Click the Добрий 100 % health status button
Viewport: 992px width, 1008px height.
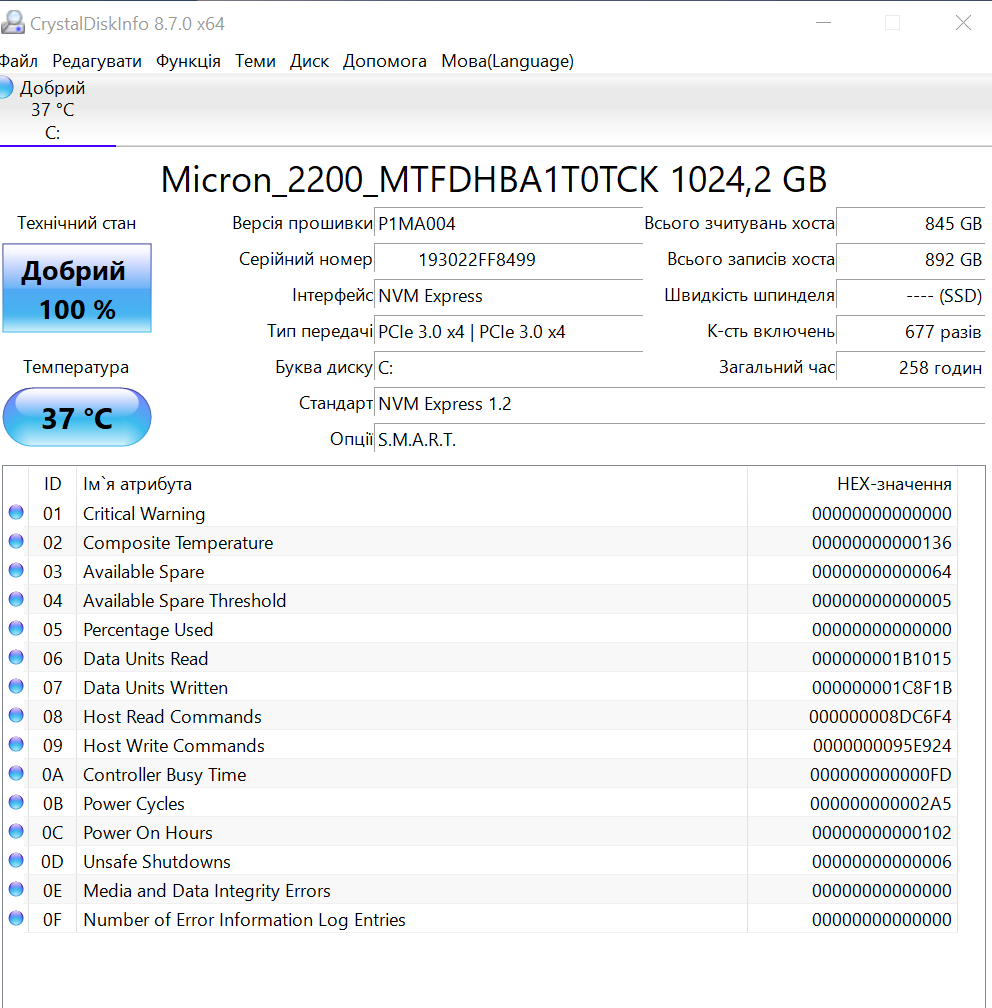(x=77, y=289)
